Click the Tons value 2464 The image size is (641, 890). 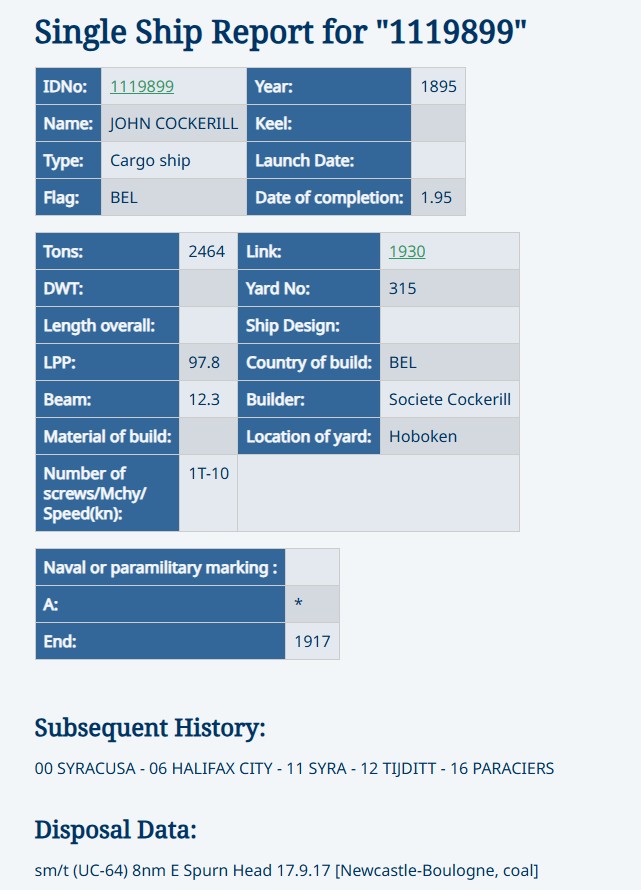pyautogui.click(x=207, y=252)
